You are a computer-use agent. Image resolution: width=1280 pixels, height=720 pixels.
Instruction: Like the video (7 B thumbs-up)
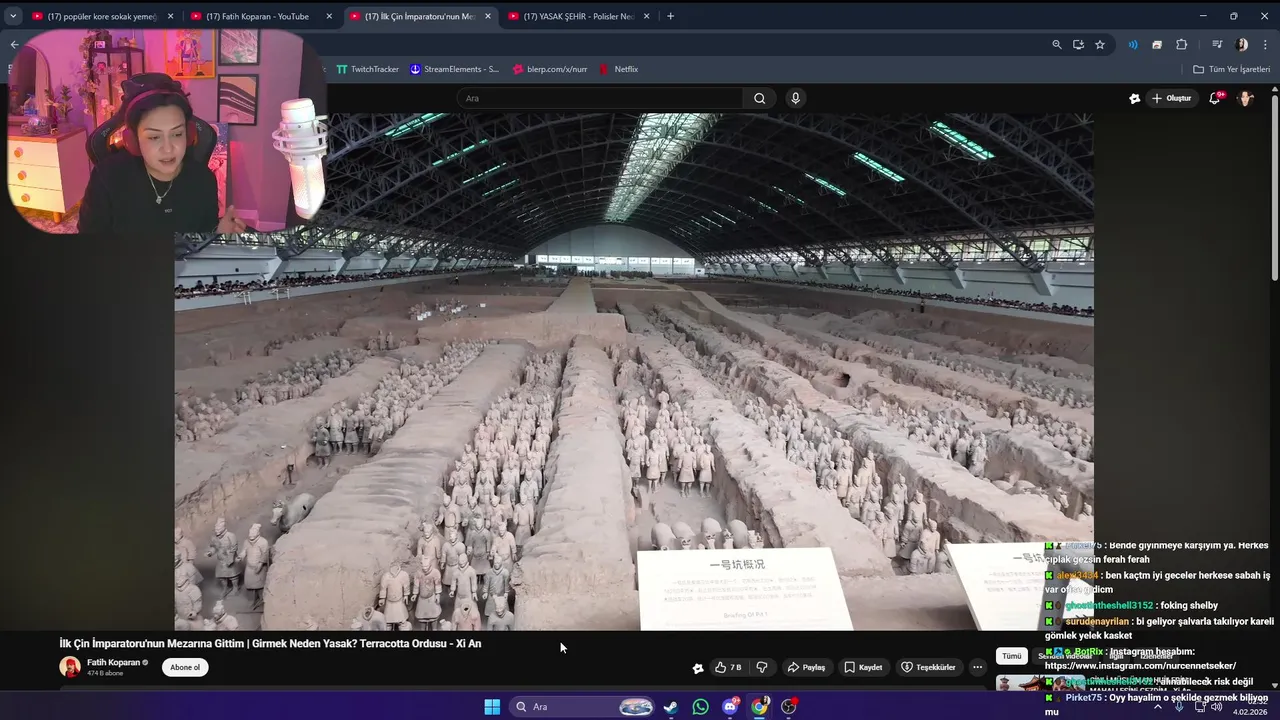[727, 667]
